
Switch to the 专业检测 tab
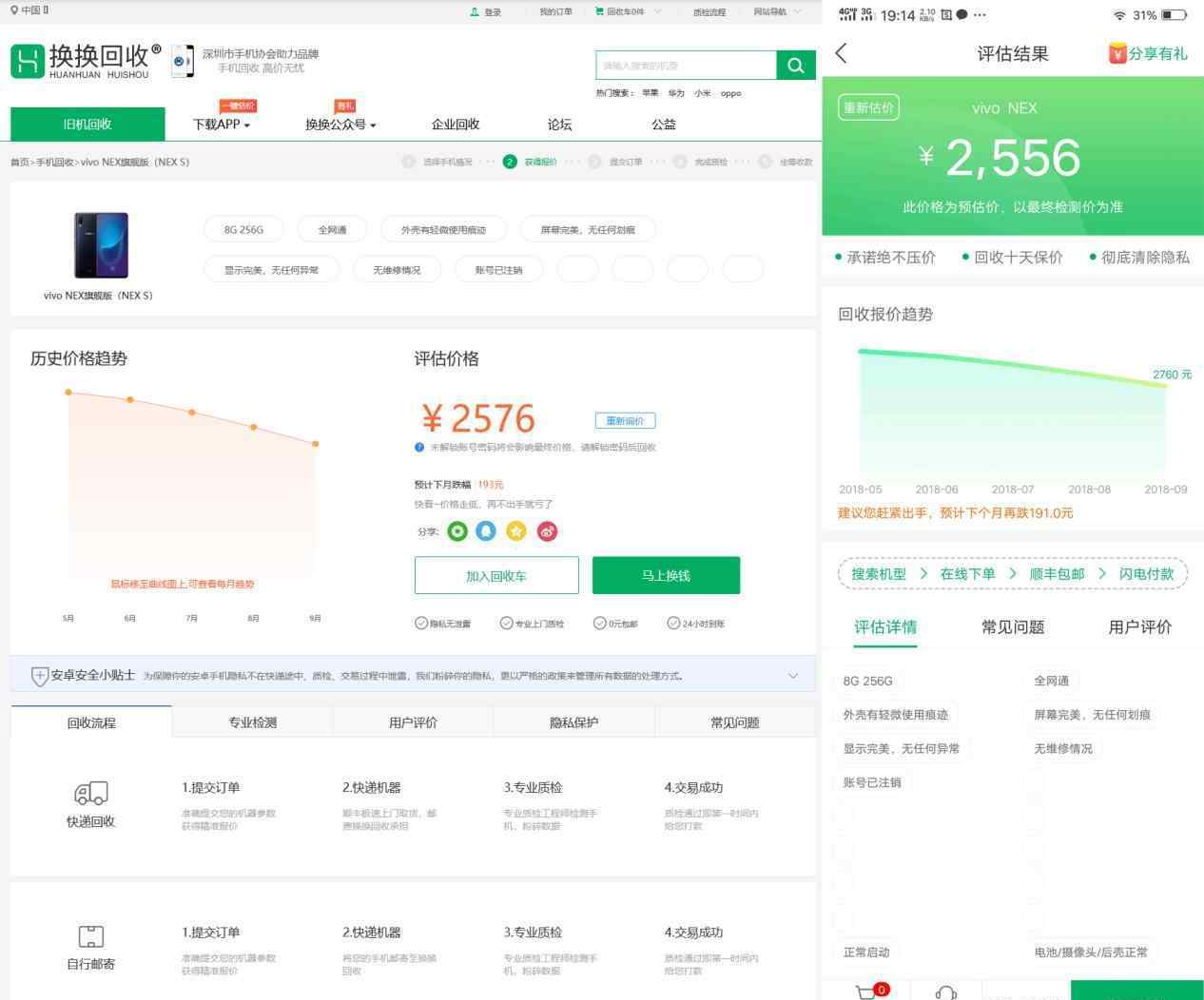click(x=253, y=722)
